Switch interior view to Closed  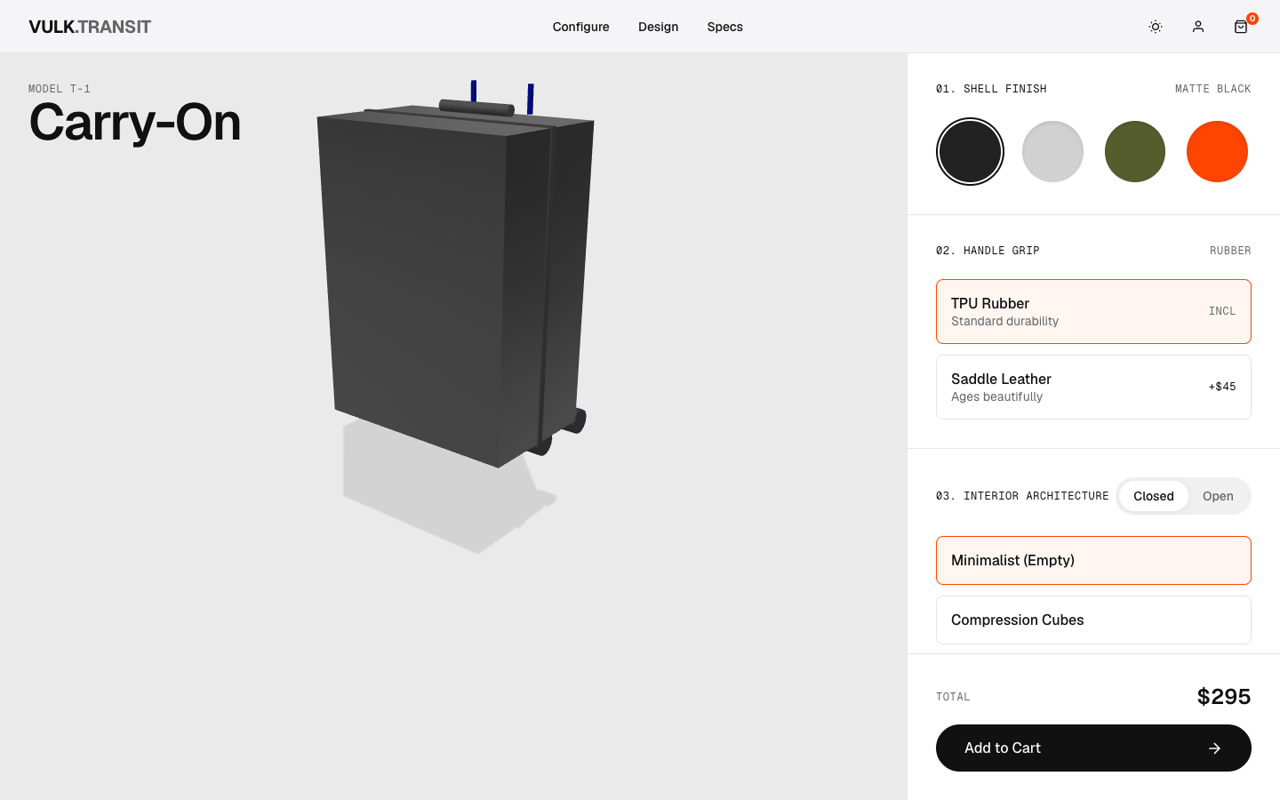[1153, 496]
